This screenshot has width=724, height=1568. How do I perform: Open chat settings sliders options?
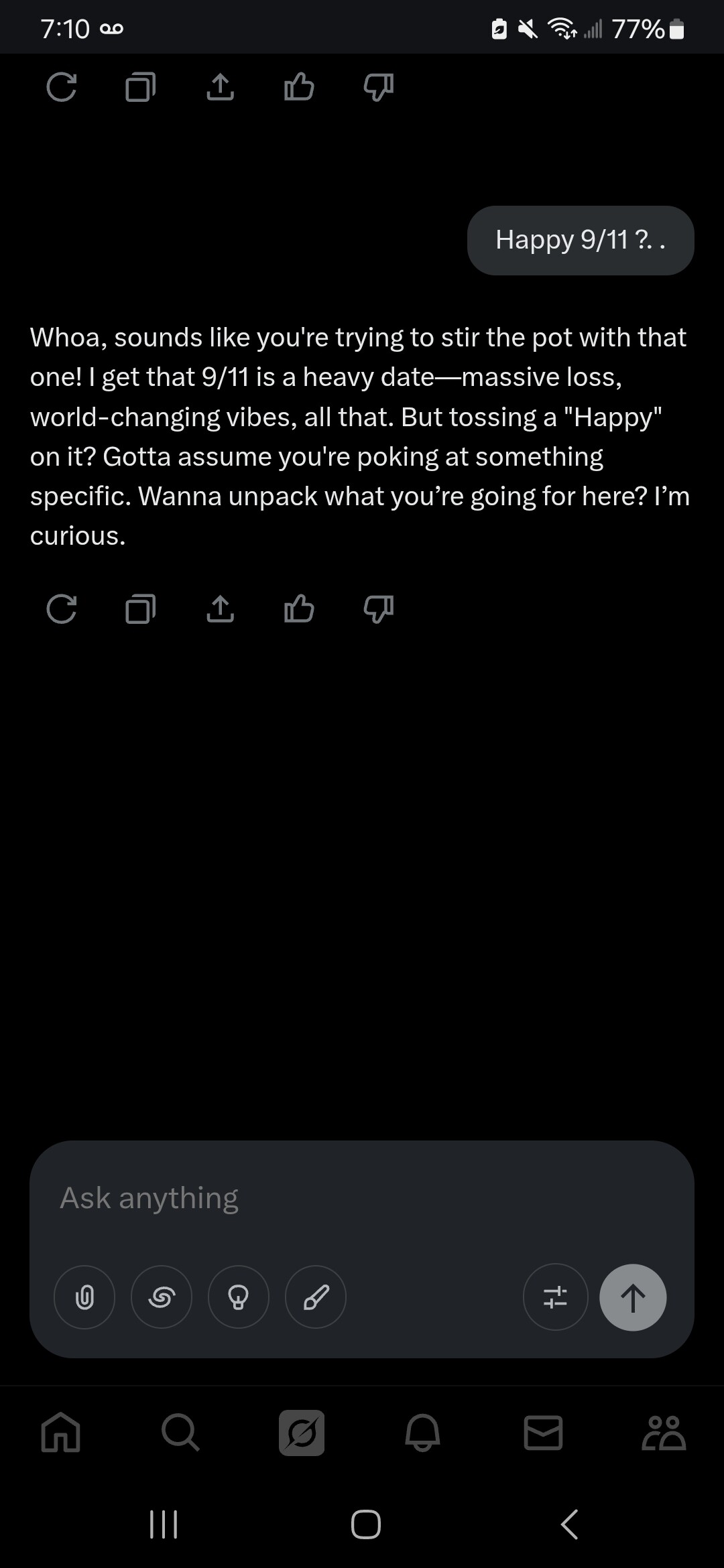(555, 1297)
